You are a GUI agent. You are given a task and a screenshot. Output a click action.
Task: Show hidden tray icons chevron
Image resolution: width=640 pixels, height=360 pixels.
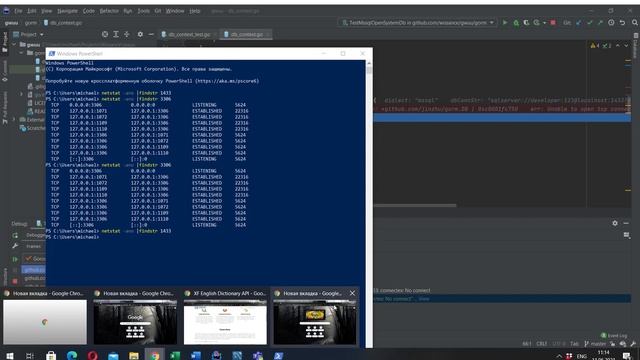(559, 356)
